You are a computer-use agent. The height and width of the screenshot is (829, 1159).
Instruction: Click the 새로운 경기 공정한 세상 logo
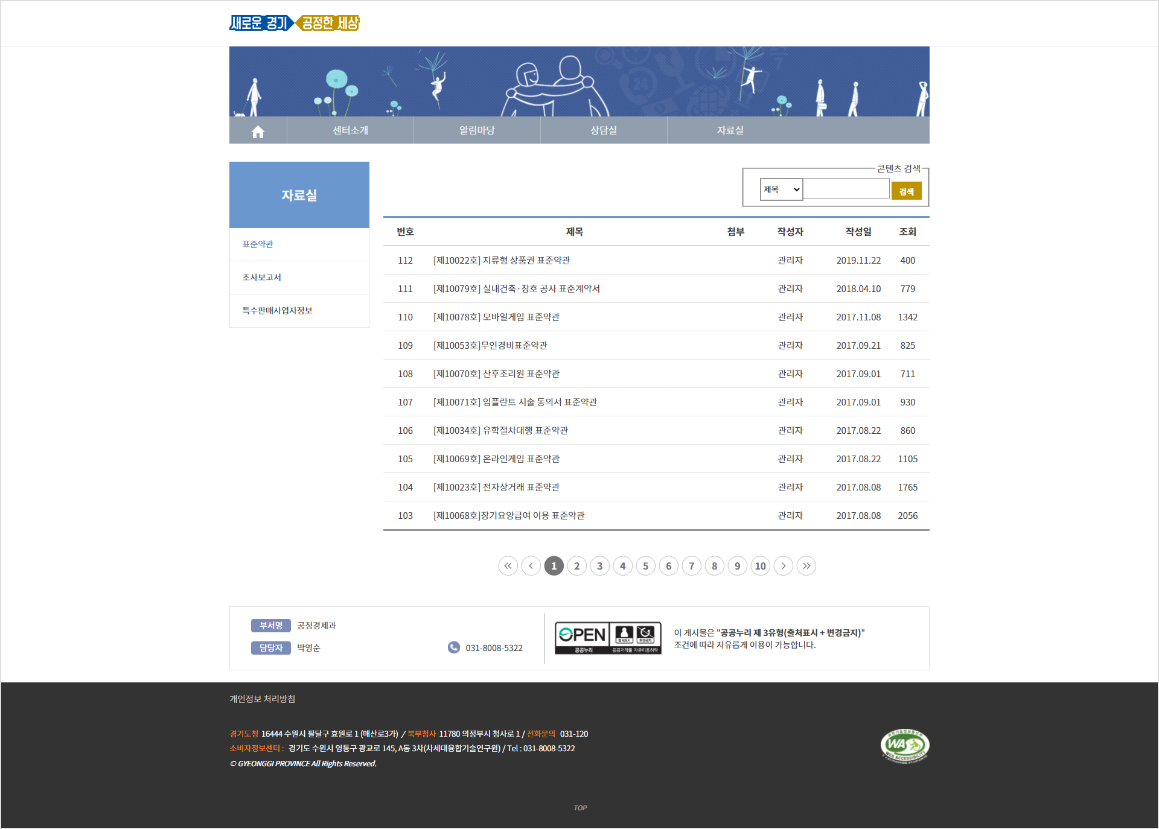pos(294,23)
